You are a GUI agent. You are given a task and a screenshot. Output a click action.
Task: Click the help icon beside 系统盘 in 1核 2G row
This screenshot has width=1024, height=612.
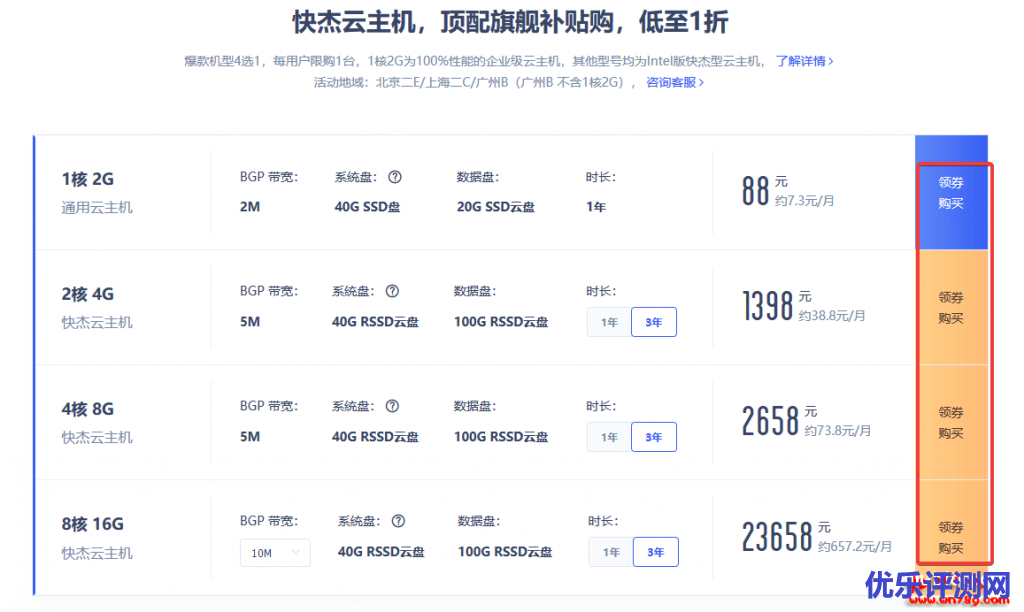pyautogui.click(x=395, y=177)
